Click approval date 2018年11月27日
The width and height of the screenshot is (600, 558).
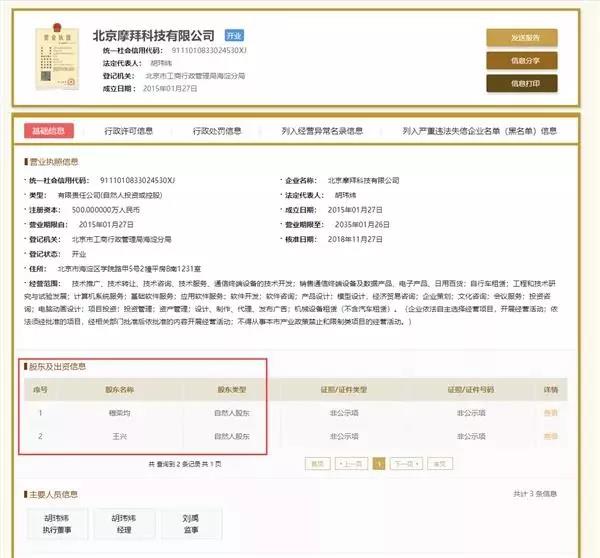coord(355,240)
